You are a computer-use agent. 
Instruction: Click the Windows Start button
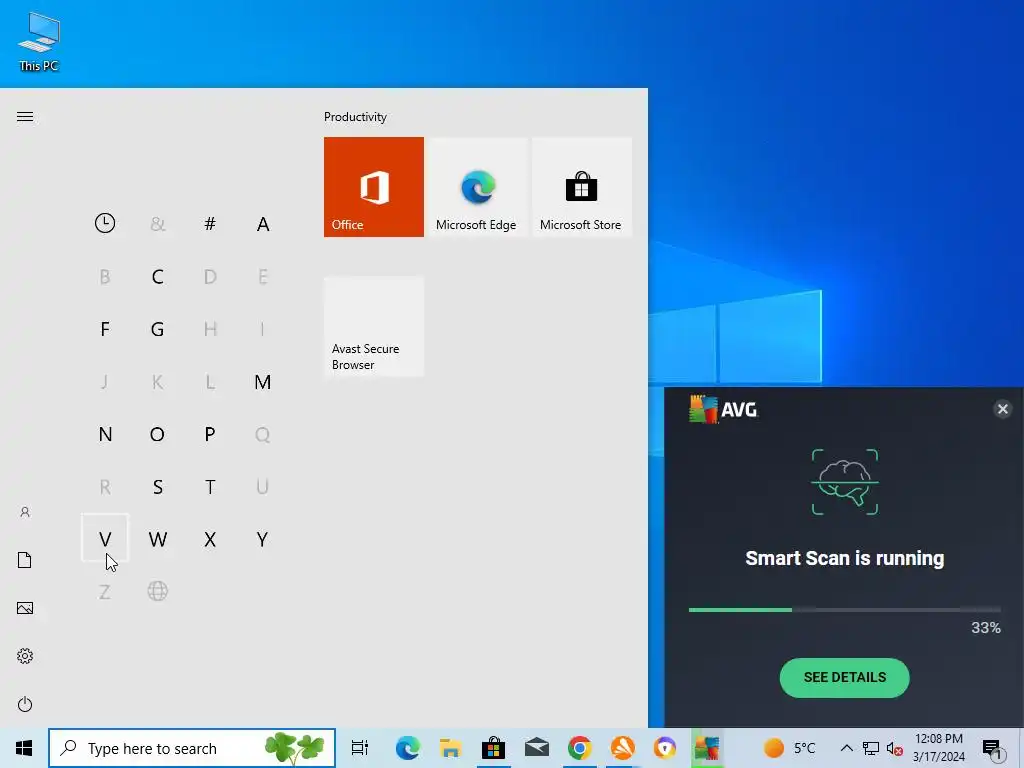coord(24,748)
